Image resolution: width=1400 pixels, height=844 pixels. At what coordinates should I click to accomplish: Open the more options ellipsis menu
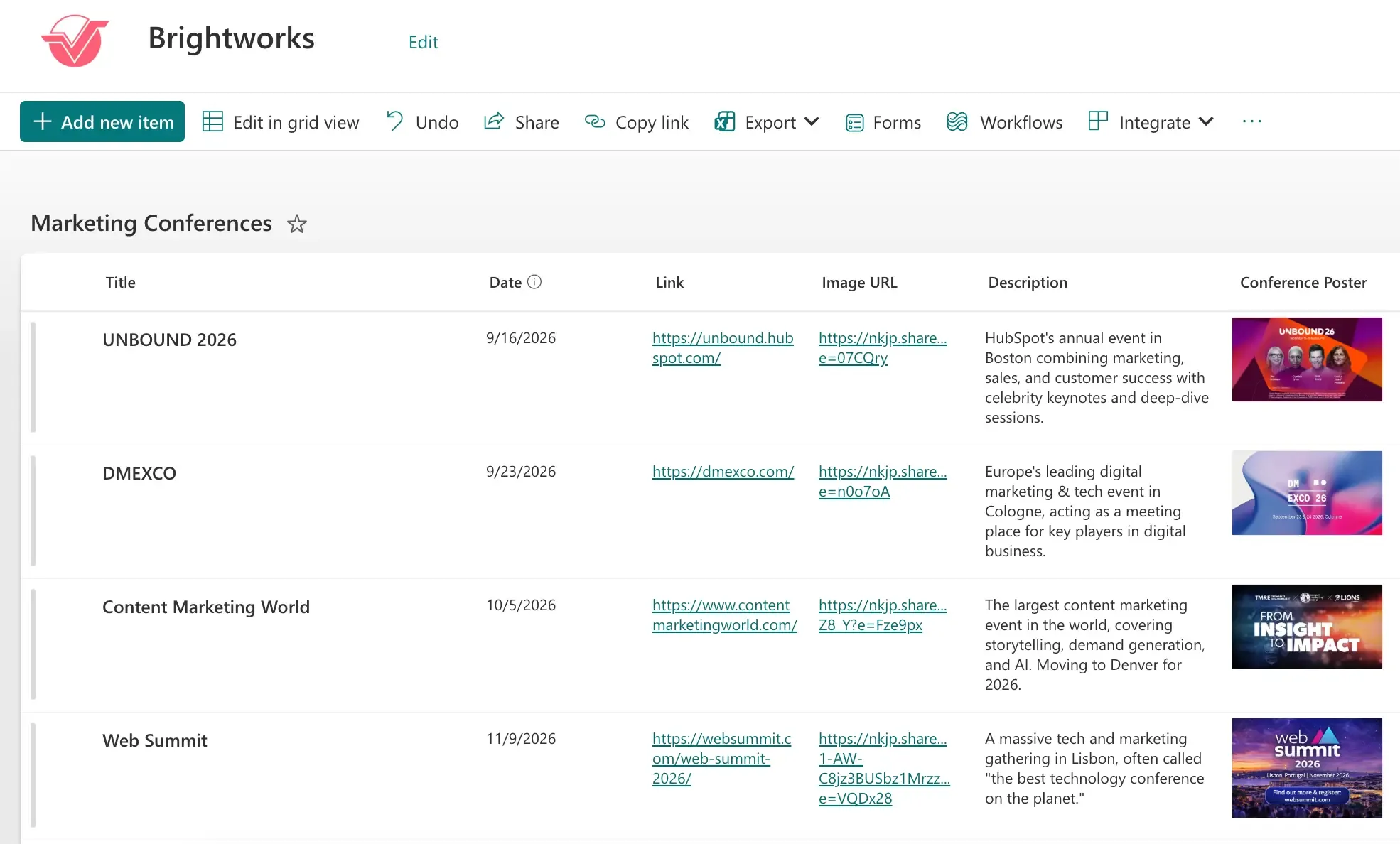(x=1251, y=121)
